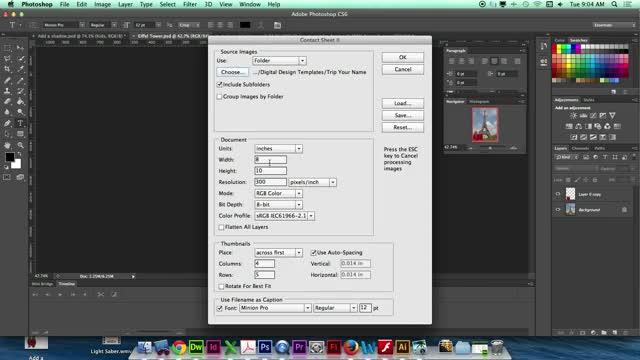Open the Layer menu
The width and height of the screenshot is (640, 360).
coord(125,4)
